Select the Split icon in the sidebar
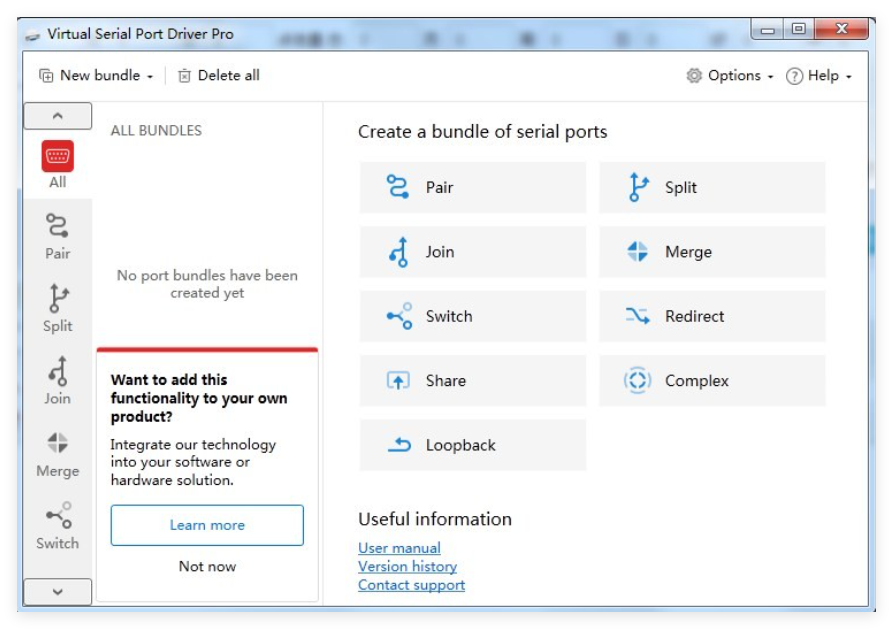The height and width of the screenshot is (629, 893). (x=58, y=299)
